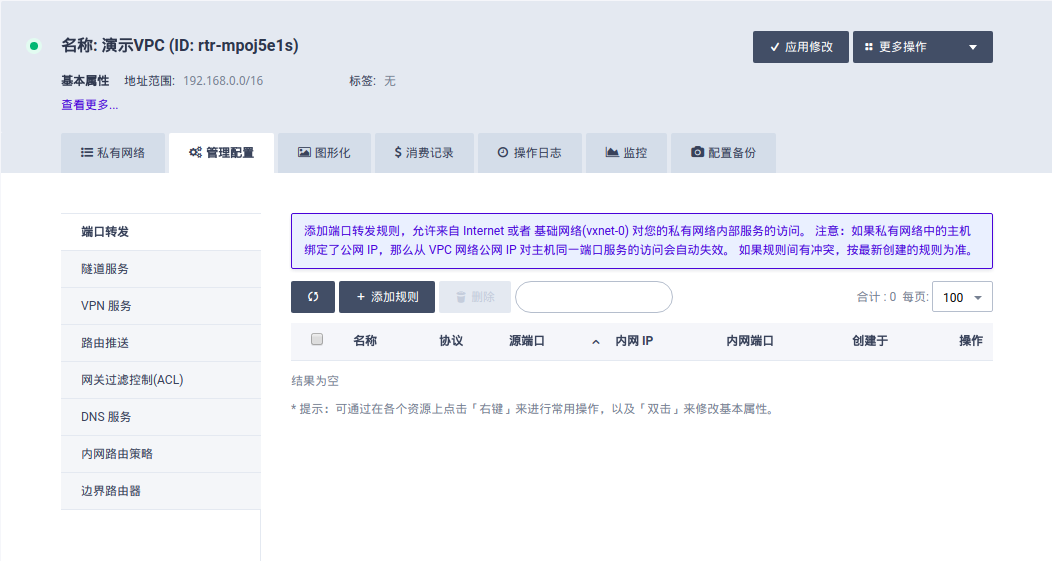
Task: Open VPN 服务 in the sidebar
Action: pos(161,306)
